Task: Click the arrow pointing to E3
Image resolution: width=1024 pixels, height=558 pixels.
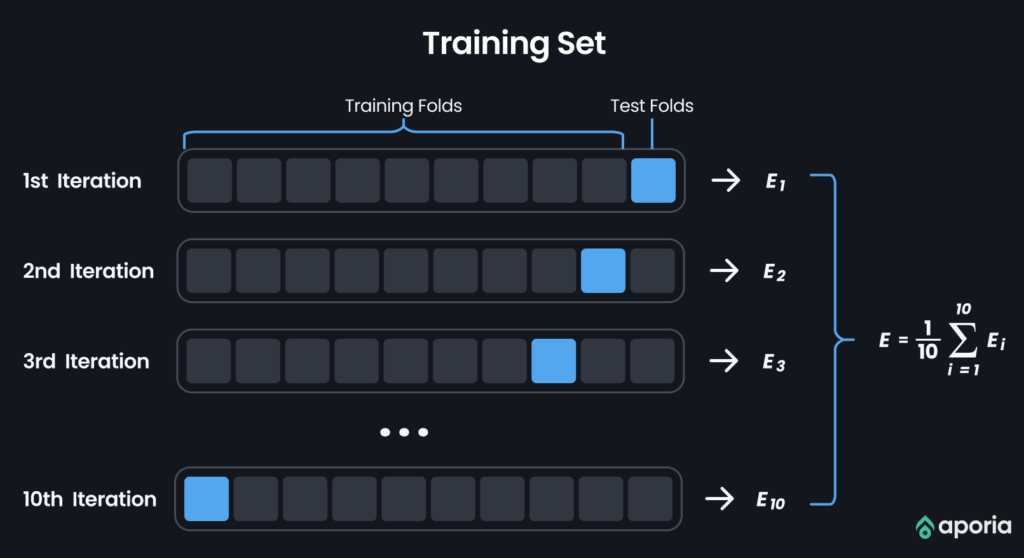Action: point(724,361)
